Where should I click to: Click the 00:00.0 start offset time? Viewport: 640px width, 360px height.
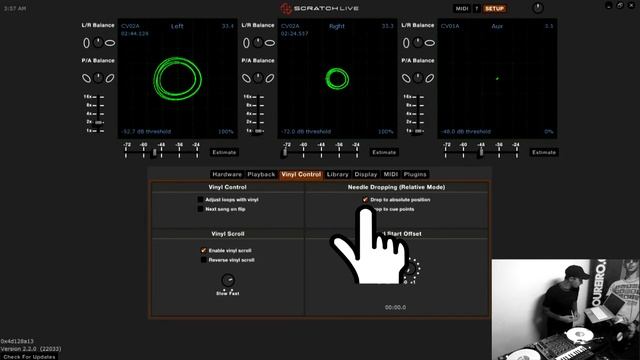[x=395, y=307]
